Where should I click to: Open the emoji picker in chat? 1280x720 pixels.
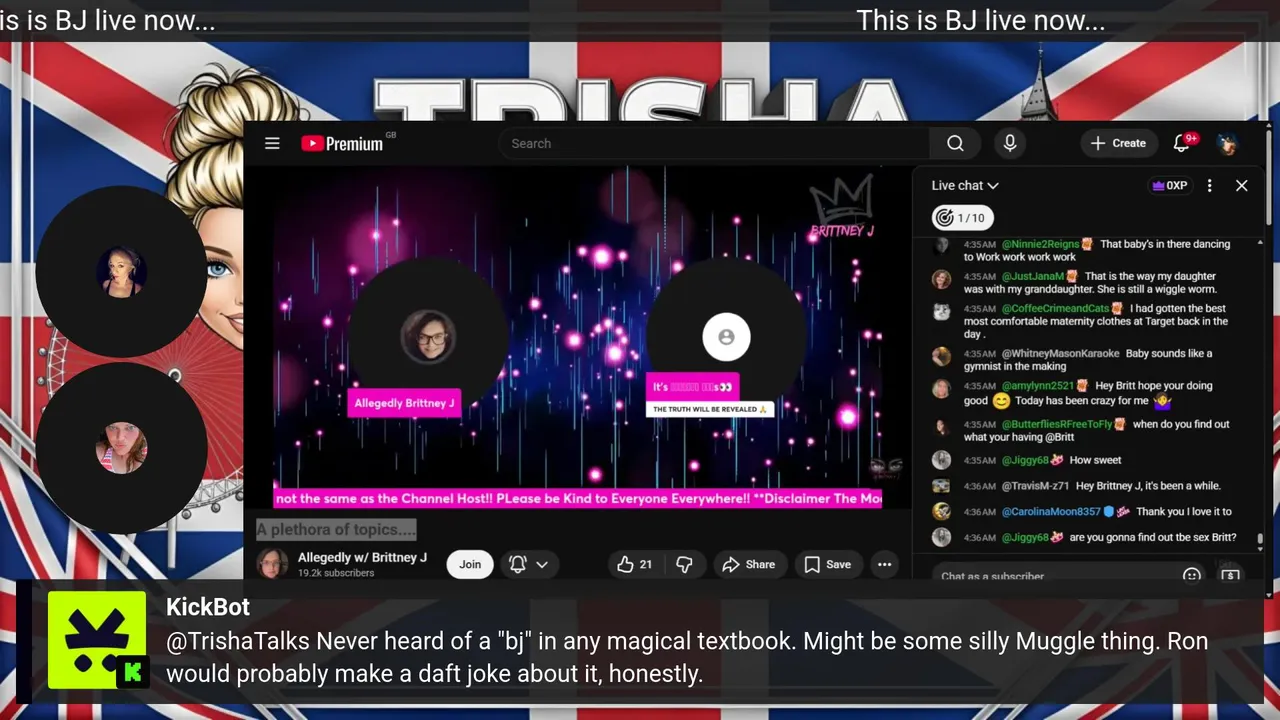(1191, 575)
